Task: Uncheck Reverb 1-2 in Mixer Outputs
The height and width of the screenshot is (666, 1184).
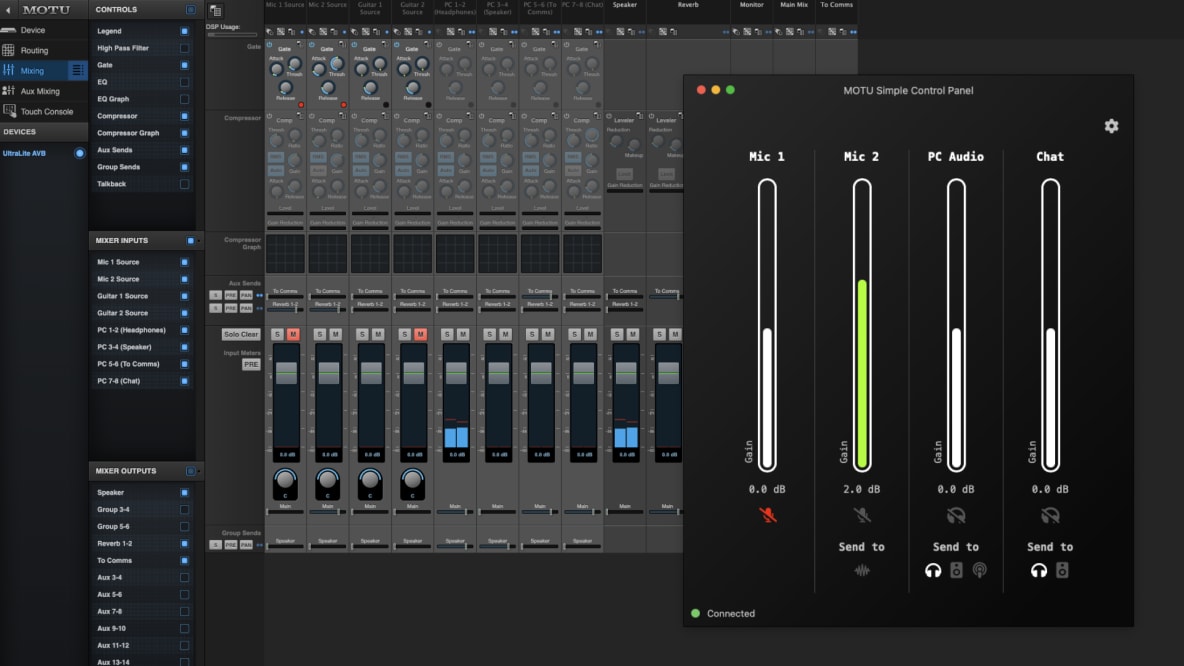Action: [x=184, y=544]
